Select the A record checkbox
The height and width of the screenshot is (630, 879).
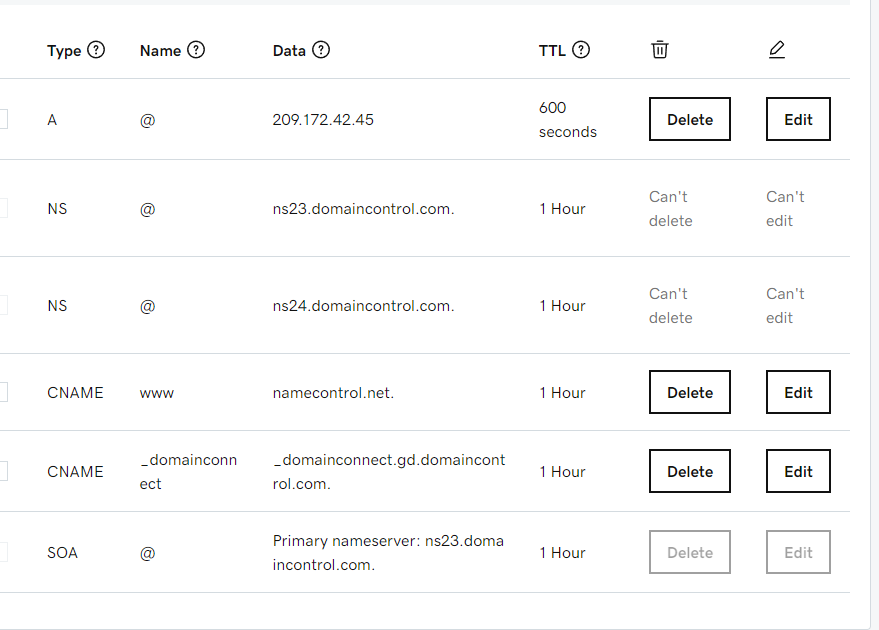point(2,119)
